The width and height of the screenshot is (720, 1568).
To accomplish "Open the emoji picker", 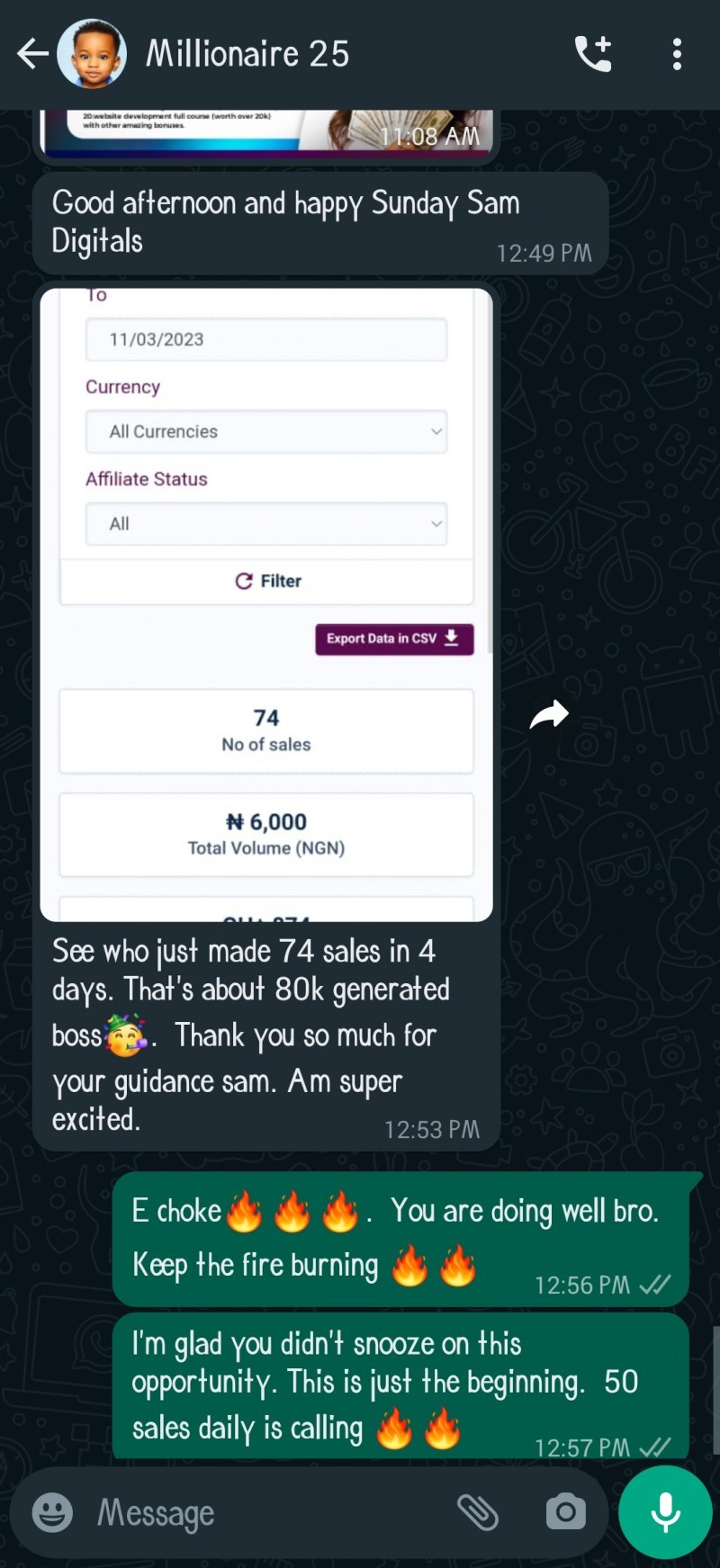I will (52, 1512).
